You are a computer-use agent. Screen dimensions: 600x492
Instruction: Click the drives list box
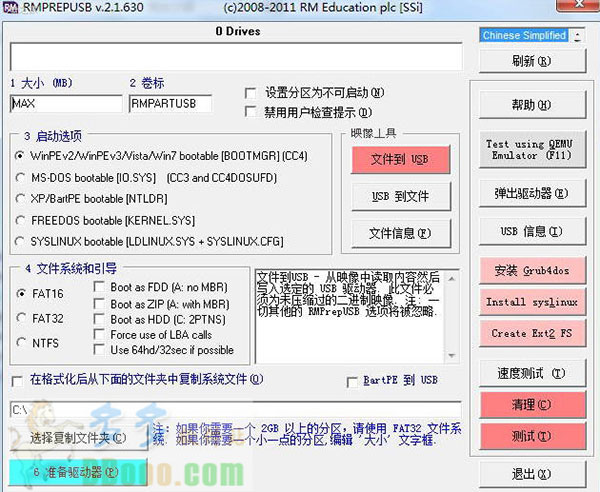(236, 56)
